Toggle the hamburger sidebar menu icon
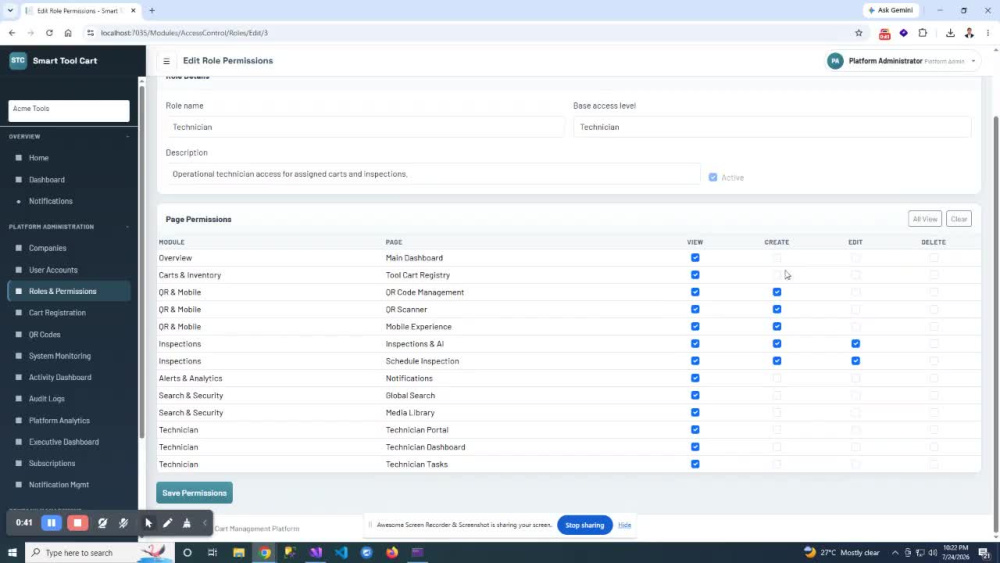 point(166,61)
